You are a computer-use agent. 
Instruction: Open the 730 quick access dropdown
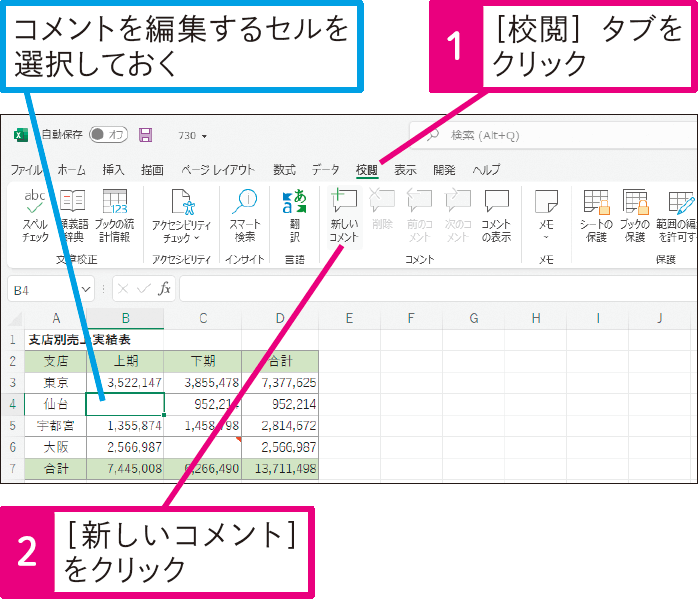coord(204,136)
